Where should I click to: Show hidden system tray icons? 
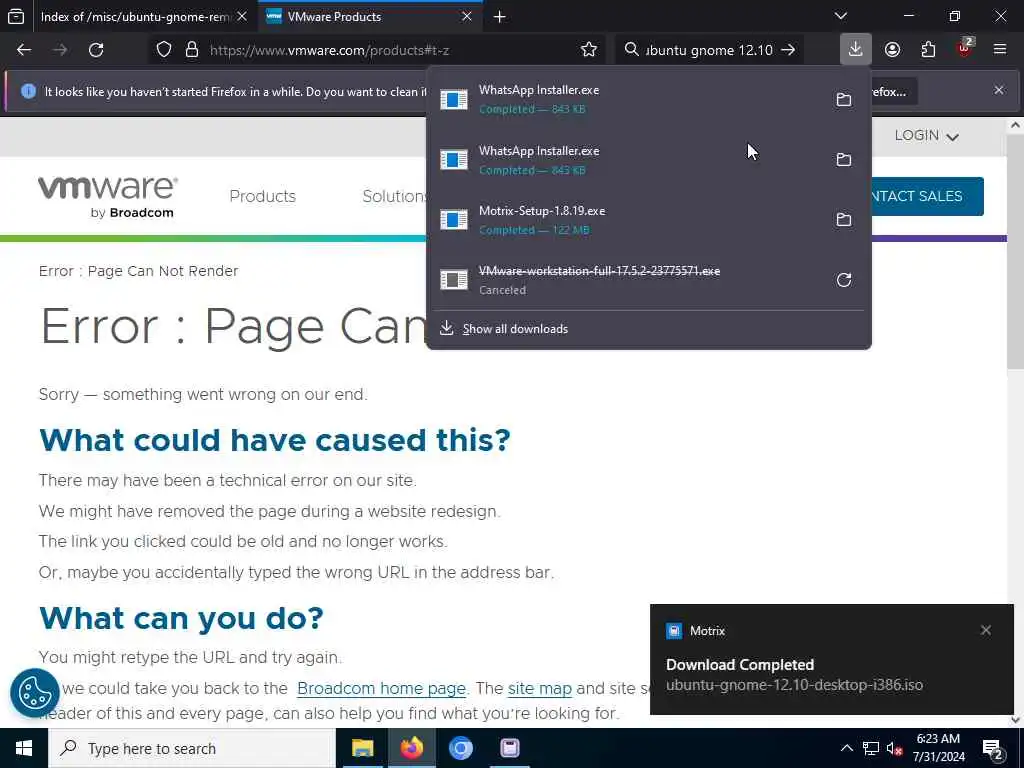(x=846, y=748)
